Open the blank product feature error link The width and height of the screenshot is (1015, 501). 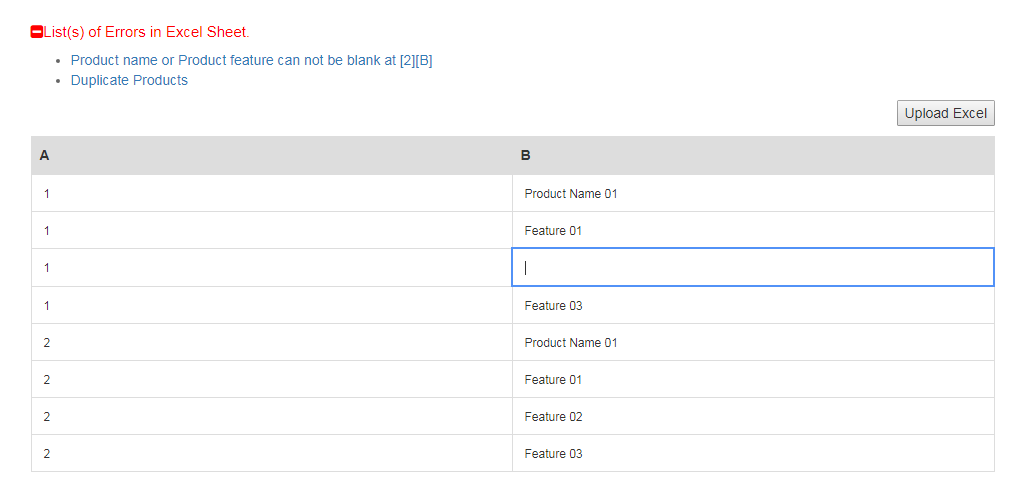click(x=251, y=60)
